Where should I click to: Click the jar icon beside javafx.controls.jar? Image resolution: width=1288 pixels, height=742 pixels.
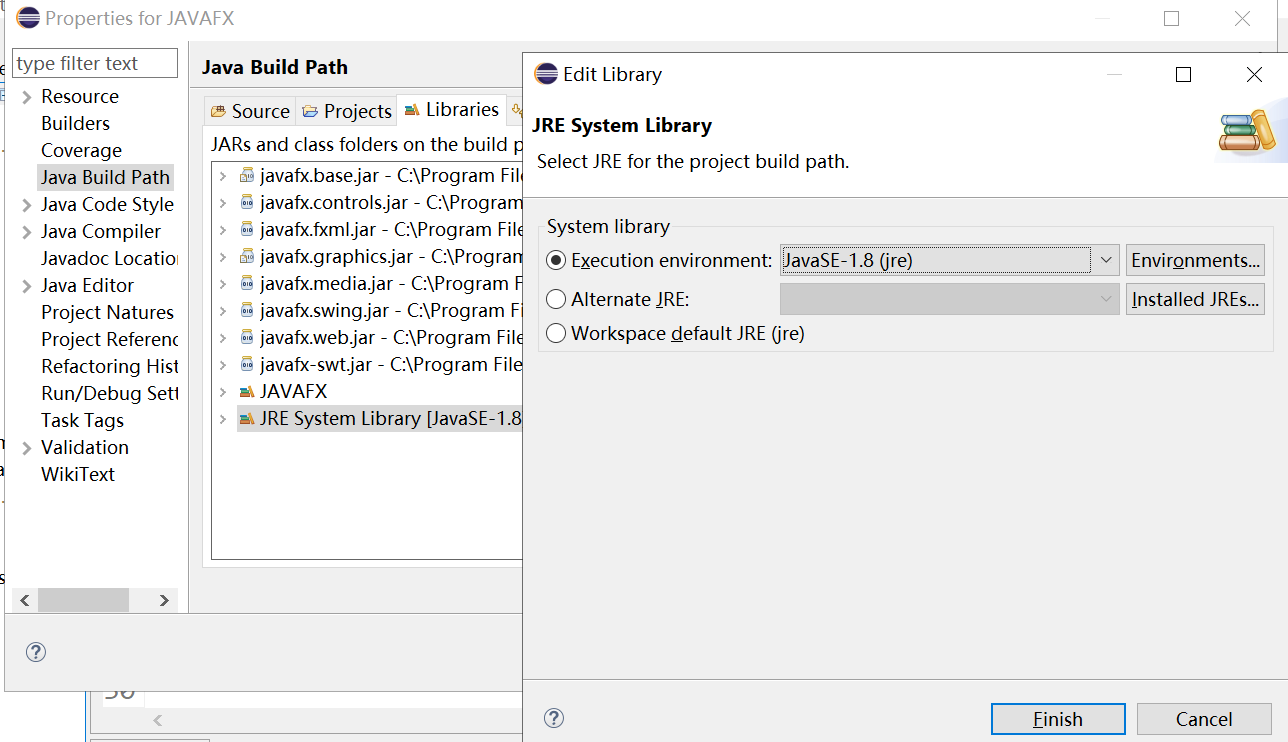247,201
